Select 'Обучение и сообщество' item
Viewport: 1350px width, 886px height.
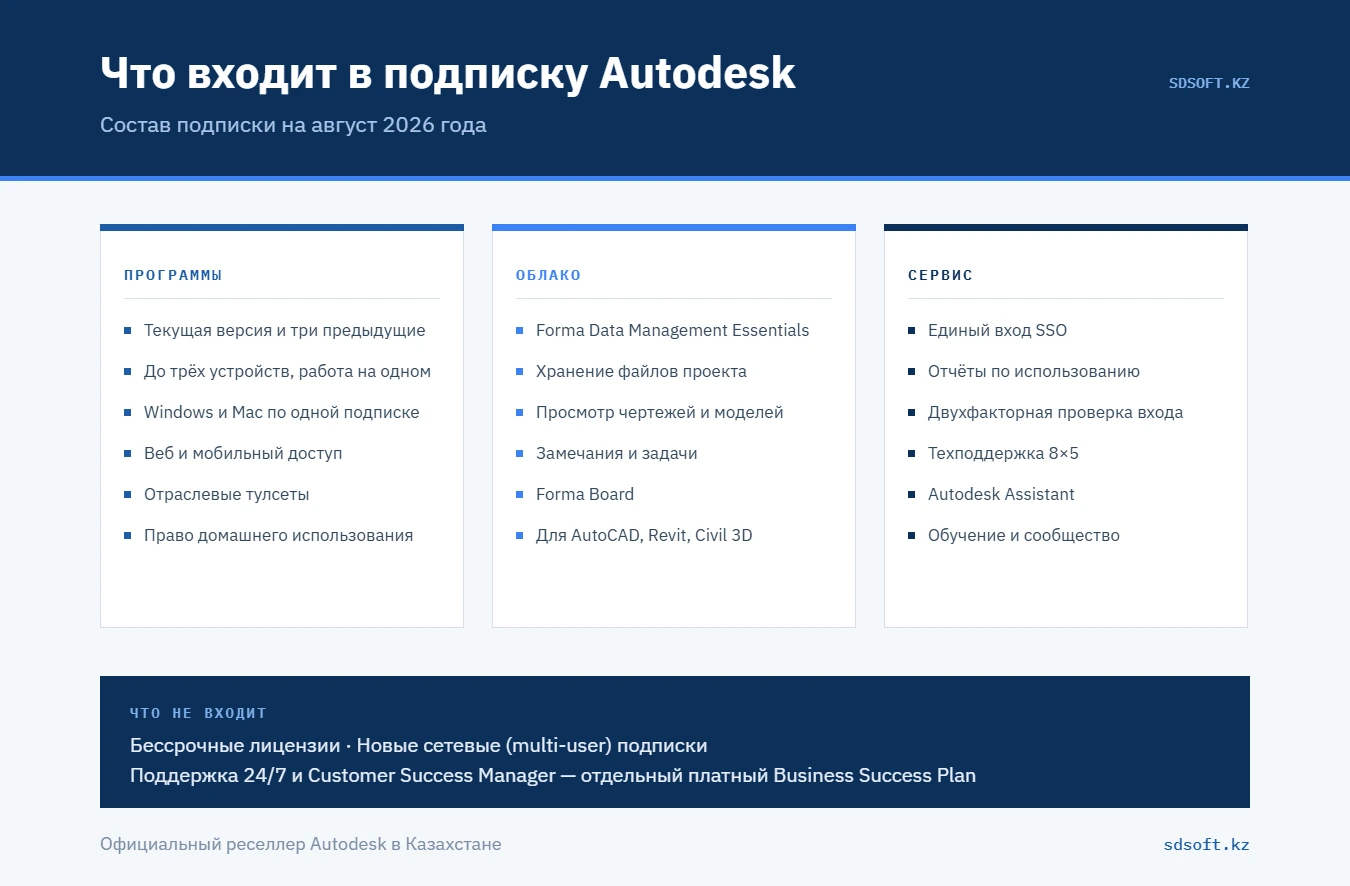pos(1023,535)
